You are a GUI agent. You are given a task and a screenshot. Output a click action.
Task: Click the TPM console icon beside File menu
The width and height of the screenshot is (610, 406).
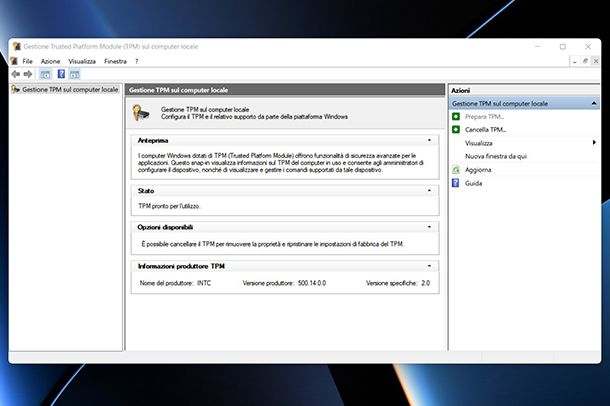point(14,61)
